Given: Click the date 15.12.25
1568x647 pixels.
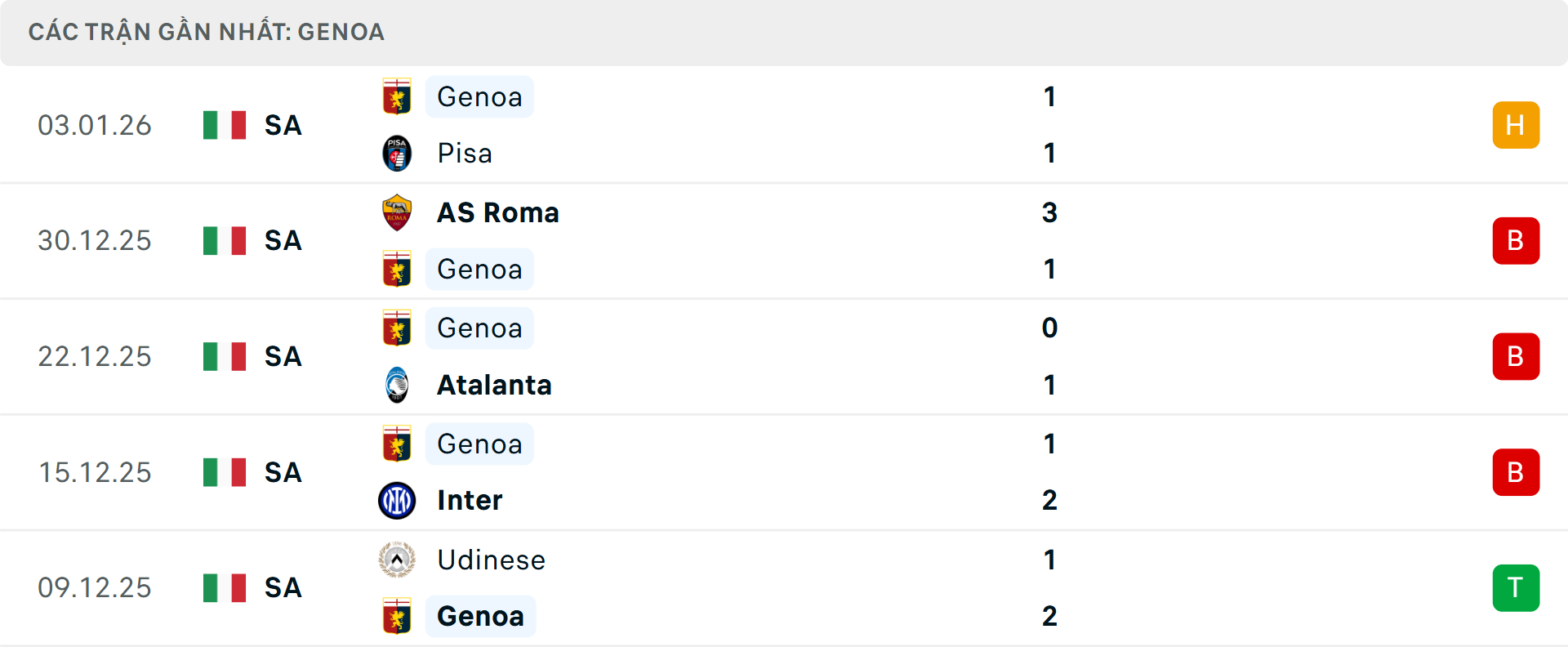Looking at the screenshot, I should click(x=95, y=472).
